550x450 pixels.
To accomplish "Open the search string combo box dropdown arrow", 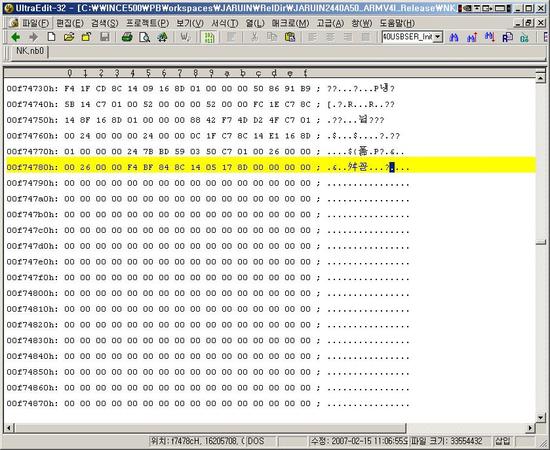I will pyautogui.click(x=438, y=37).
